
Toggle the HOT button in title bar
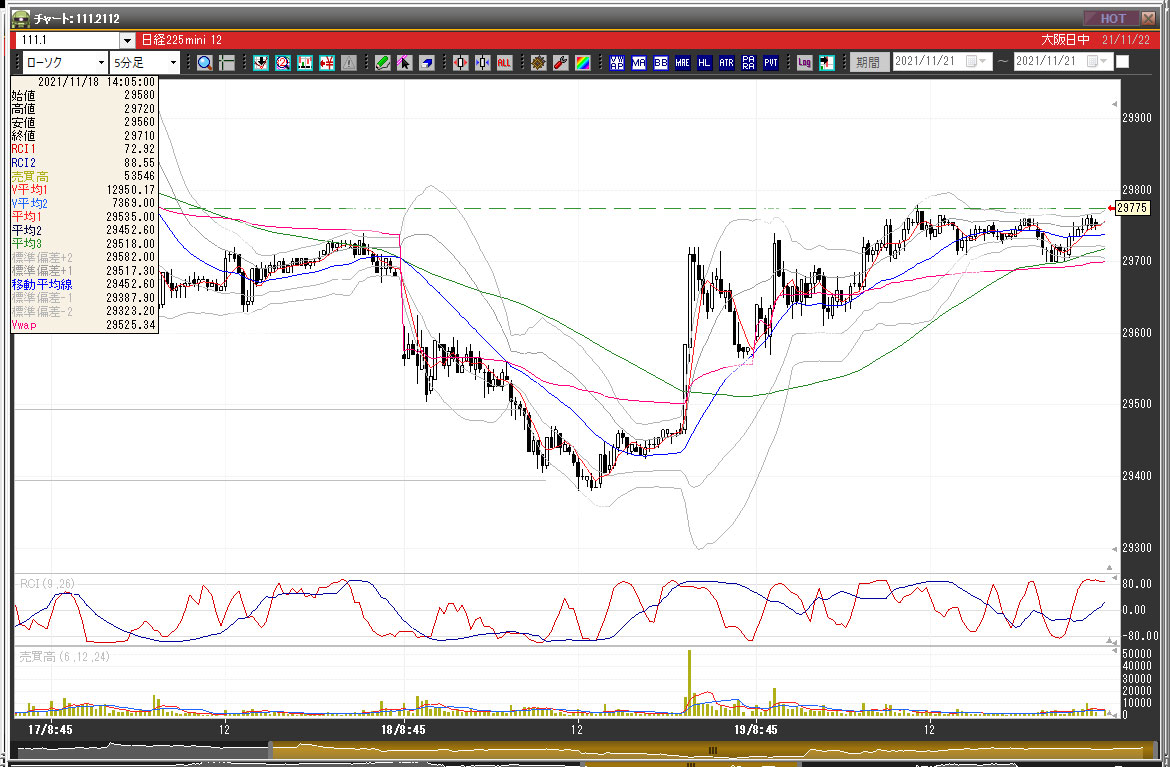click(1112, 18)
